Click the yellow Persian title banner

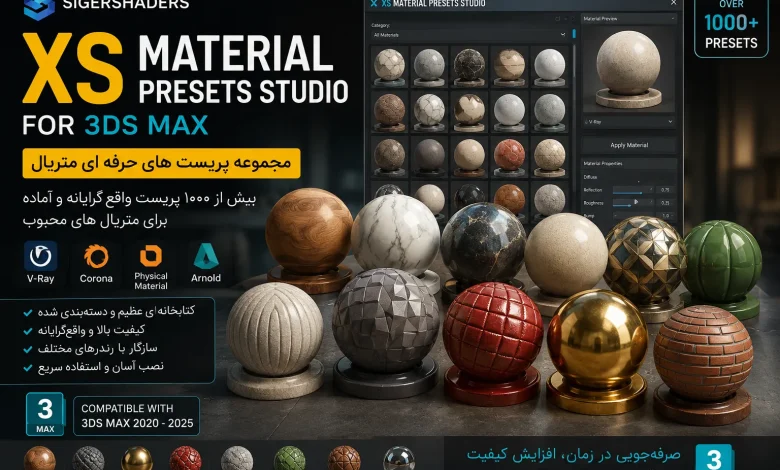[161, 163]
